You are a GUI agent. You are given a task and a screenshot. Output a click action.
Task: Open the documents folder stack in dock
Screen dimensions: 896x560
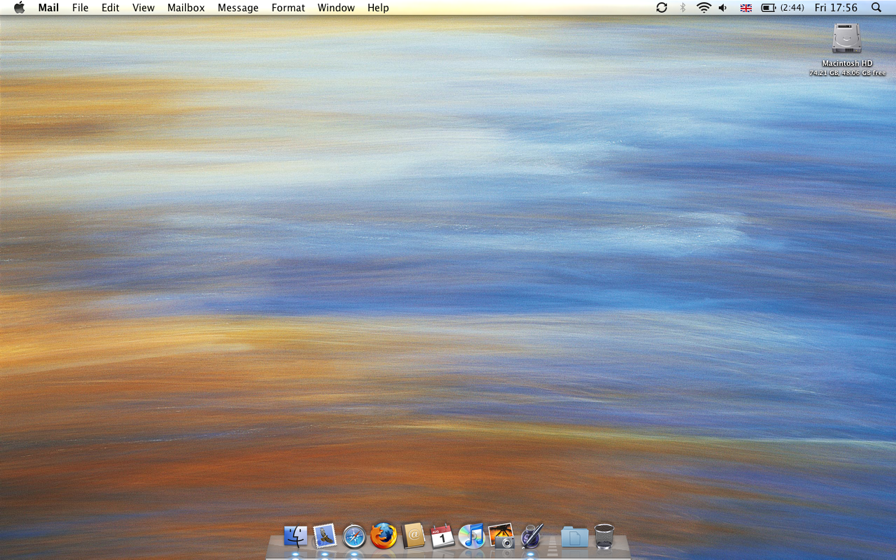[574, 537]
